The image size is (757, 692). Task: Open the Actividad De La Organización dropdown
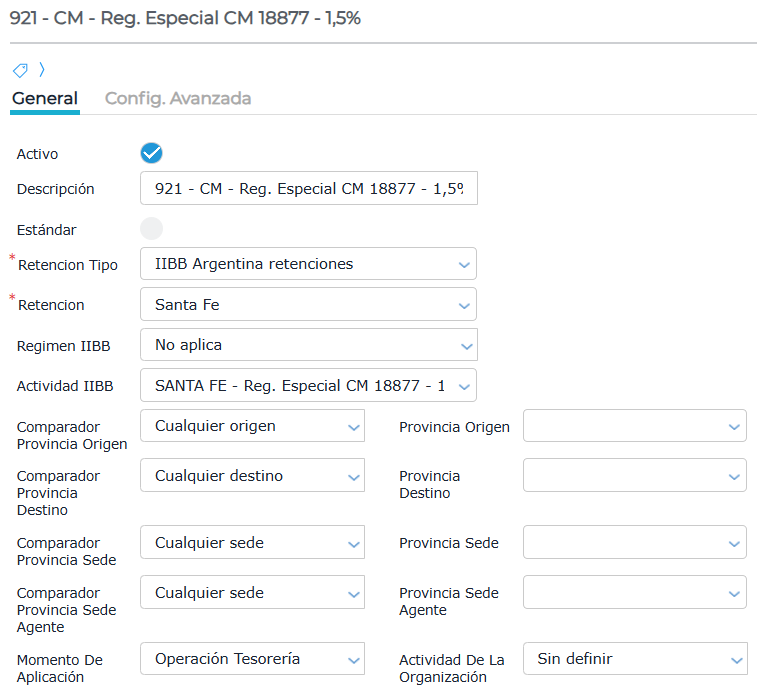point(634,659)
